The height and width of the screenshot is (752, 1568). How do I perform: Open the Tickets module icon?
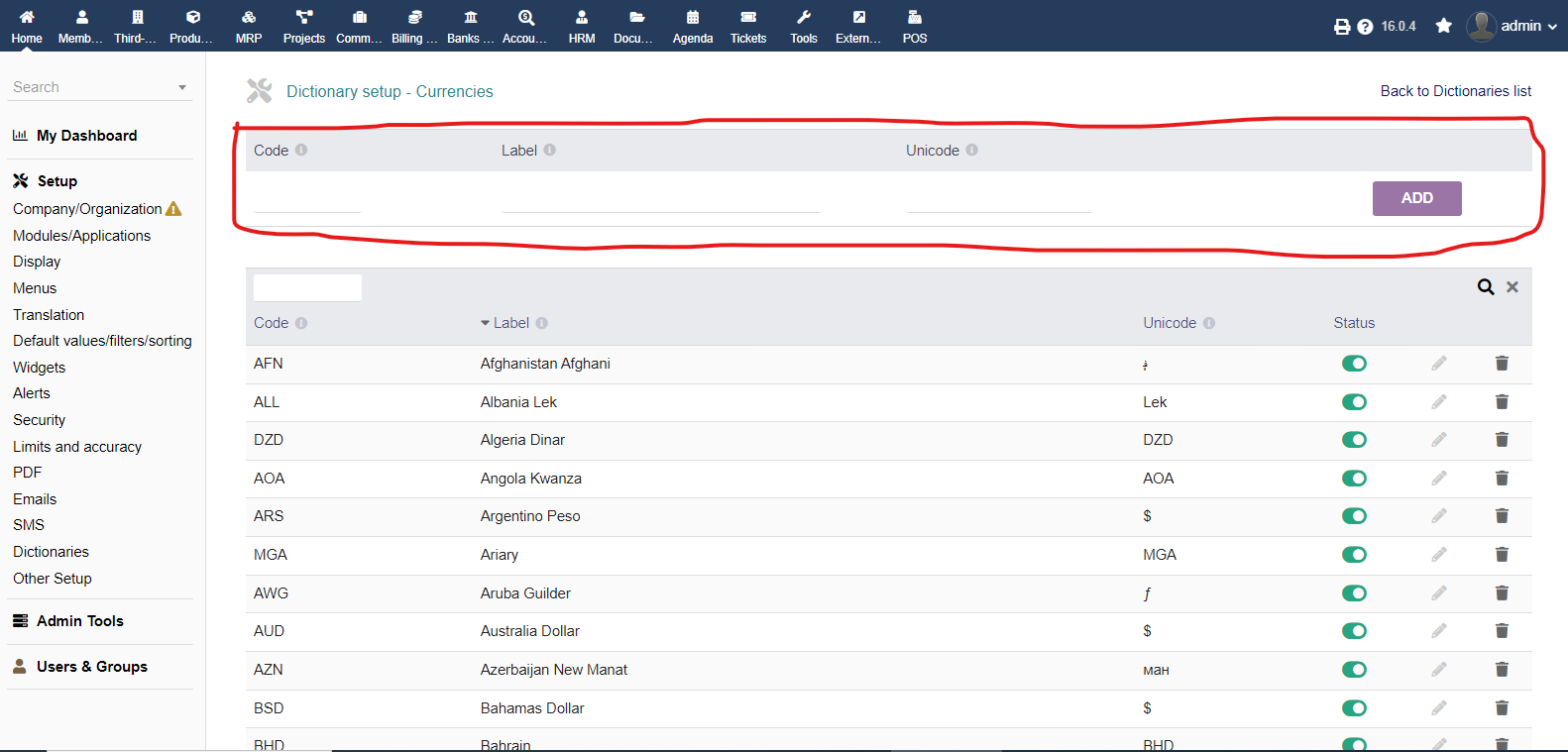748,17
